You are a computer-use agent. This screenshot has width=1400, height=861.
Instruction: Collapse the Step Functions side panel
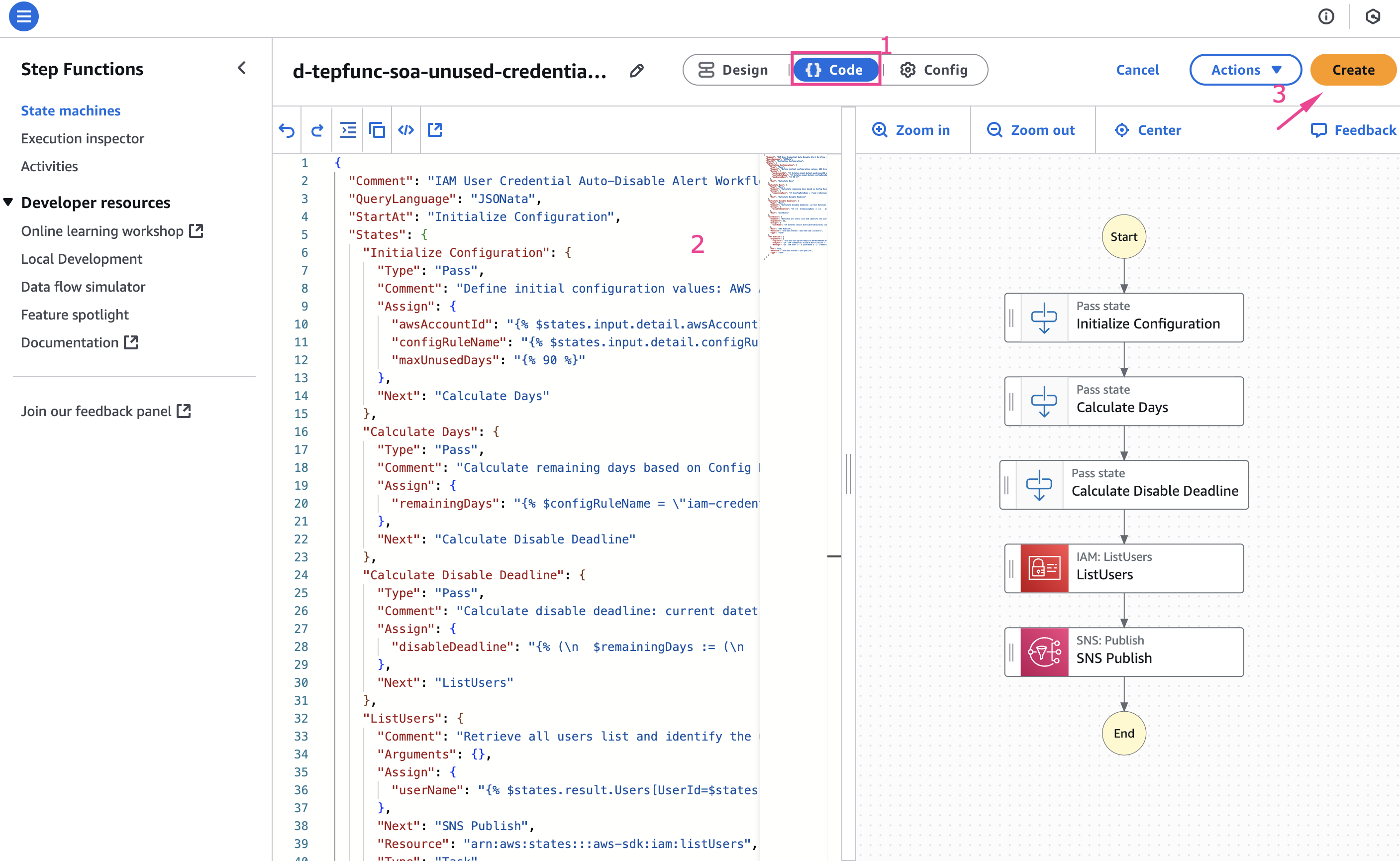click(x=242, y=68)
